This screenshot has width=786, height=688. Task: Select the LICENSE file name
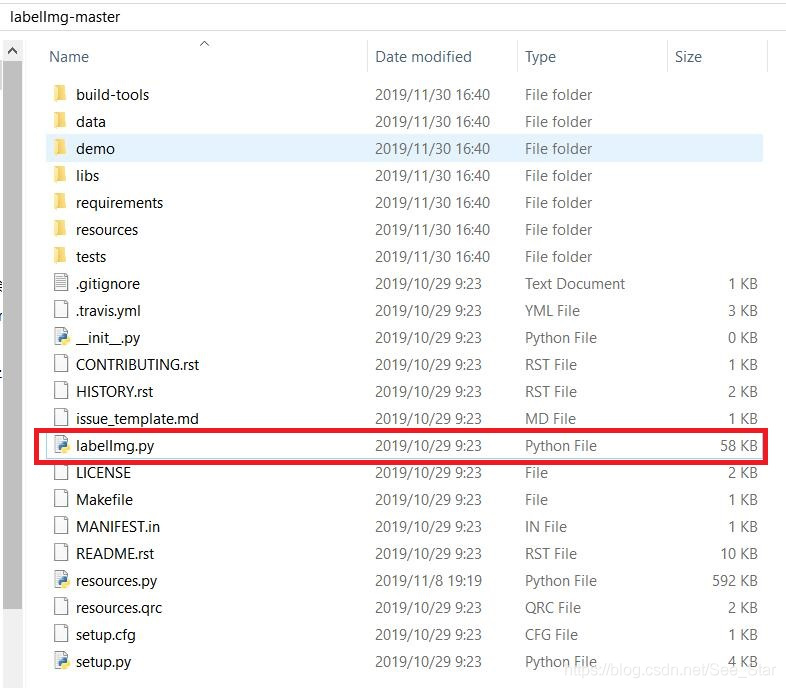(x=103, y=473)
